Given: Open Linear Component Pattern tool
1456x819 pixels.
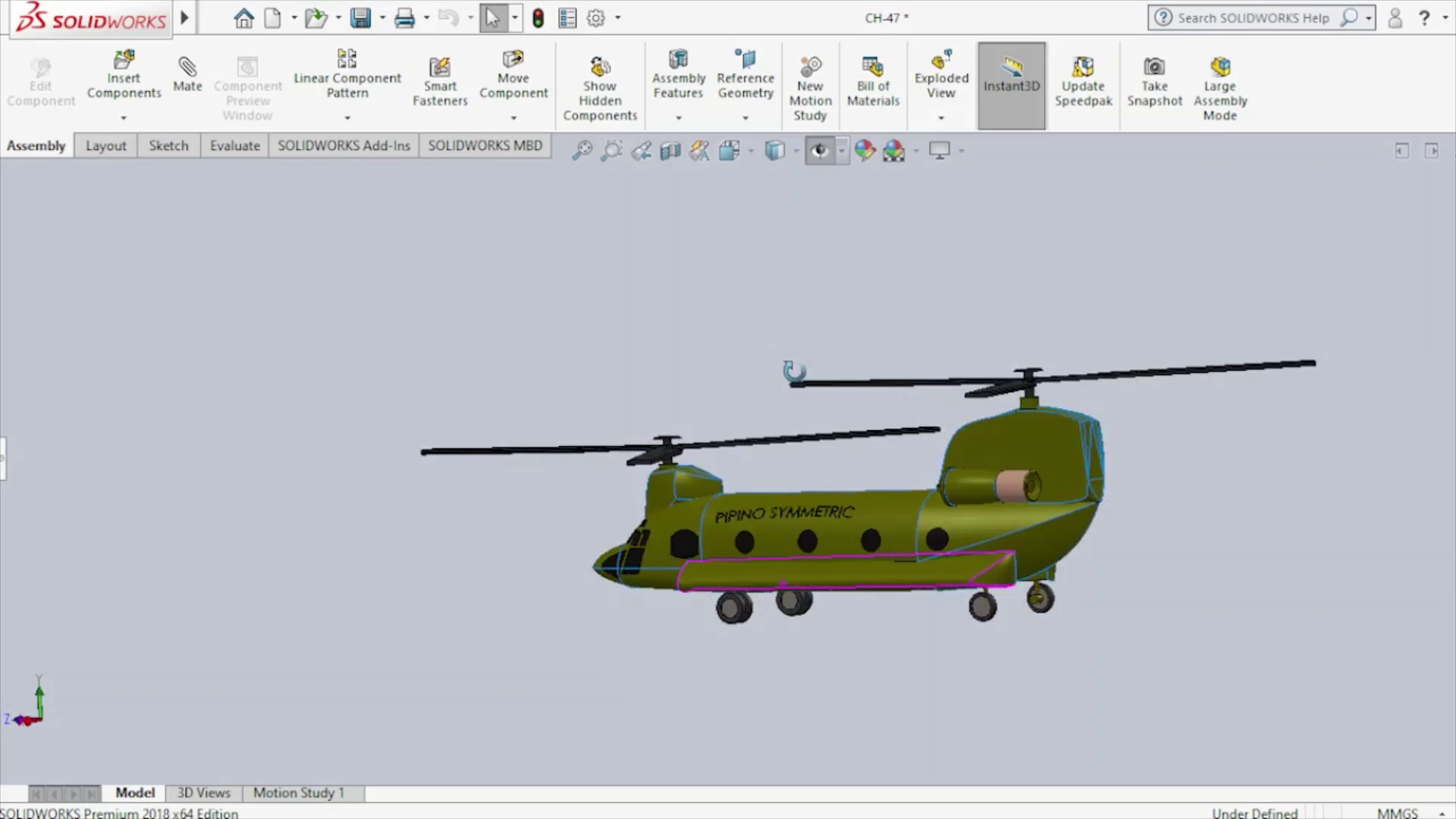Looking at the screenshot, I should tap(347, 75).
